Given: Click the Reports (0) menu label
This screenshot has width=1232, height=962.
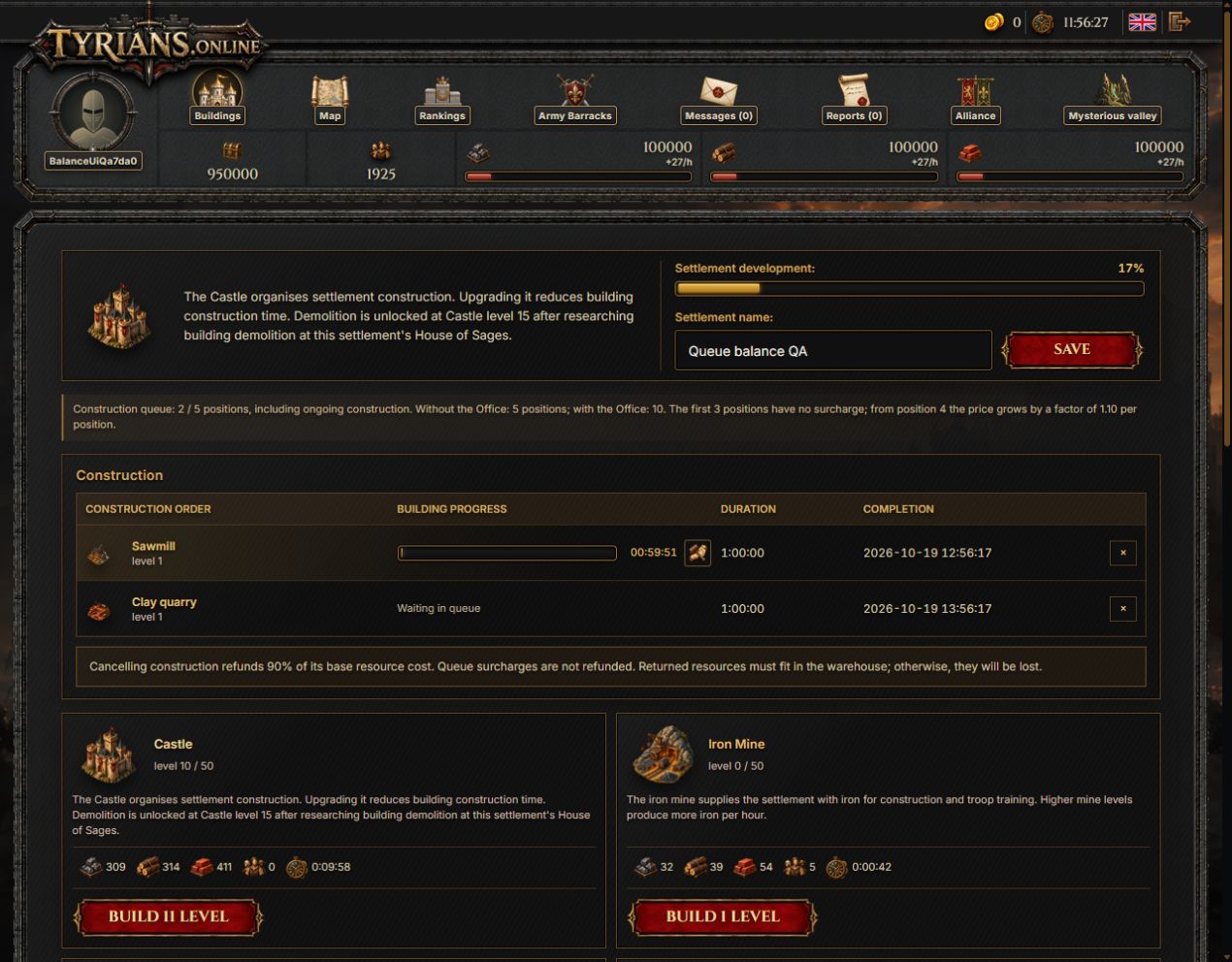Looking at the screenshot, I should pos(854,115).
